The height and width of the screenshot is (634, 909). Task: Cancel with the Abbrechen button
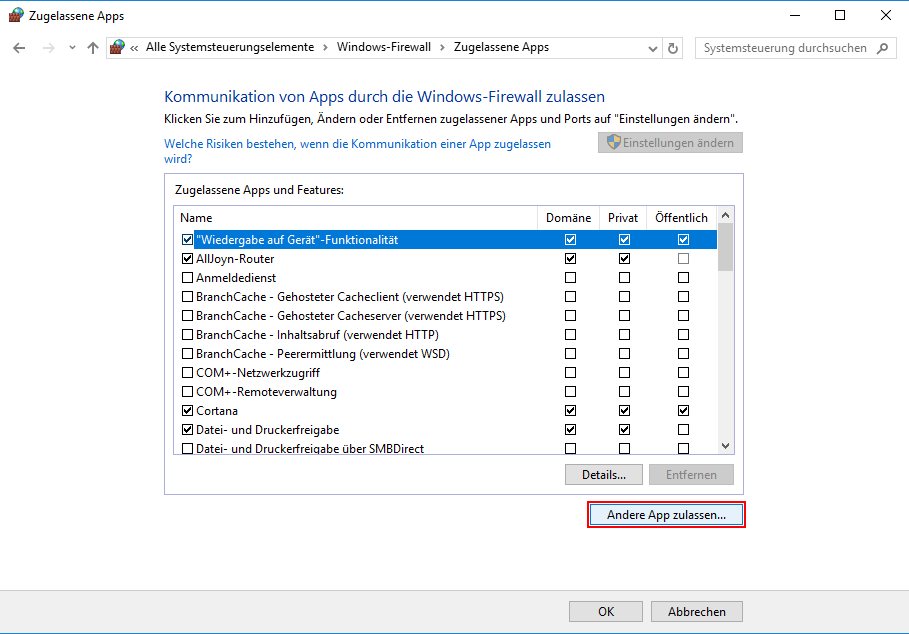[x=696, y=611]
